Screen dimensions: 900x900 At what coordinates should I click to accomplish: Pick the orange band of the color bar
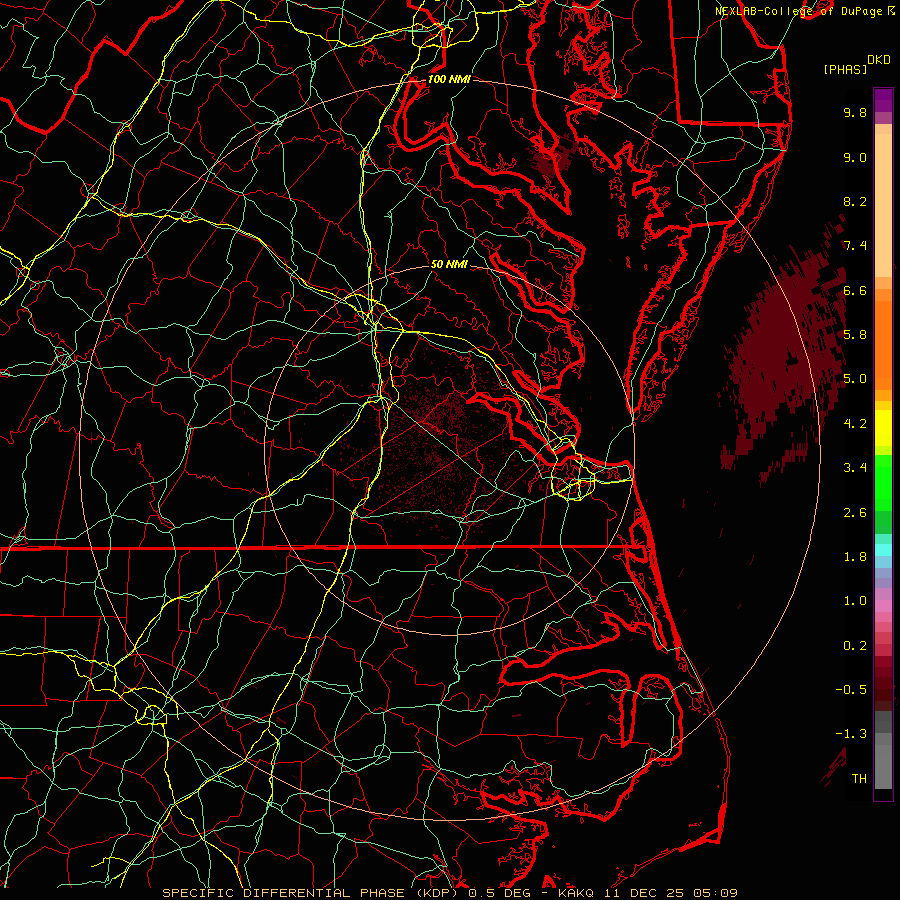[883, 344]
